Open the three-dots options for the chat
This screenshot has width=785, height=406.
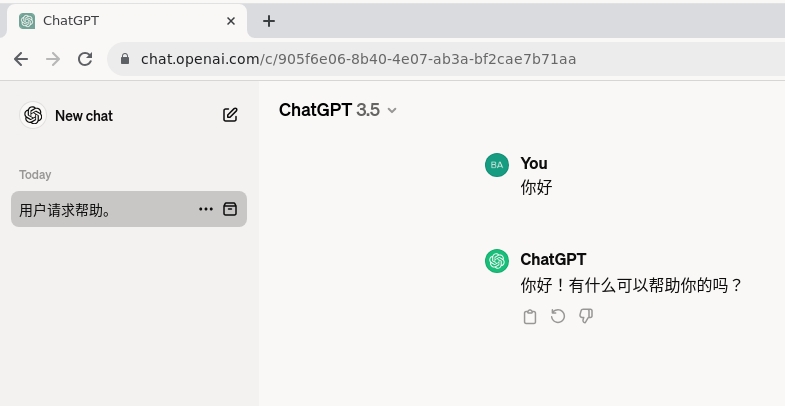[206, 209]
